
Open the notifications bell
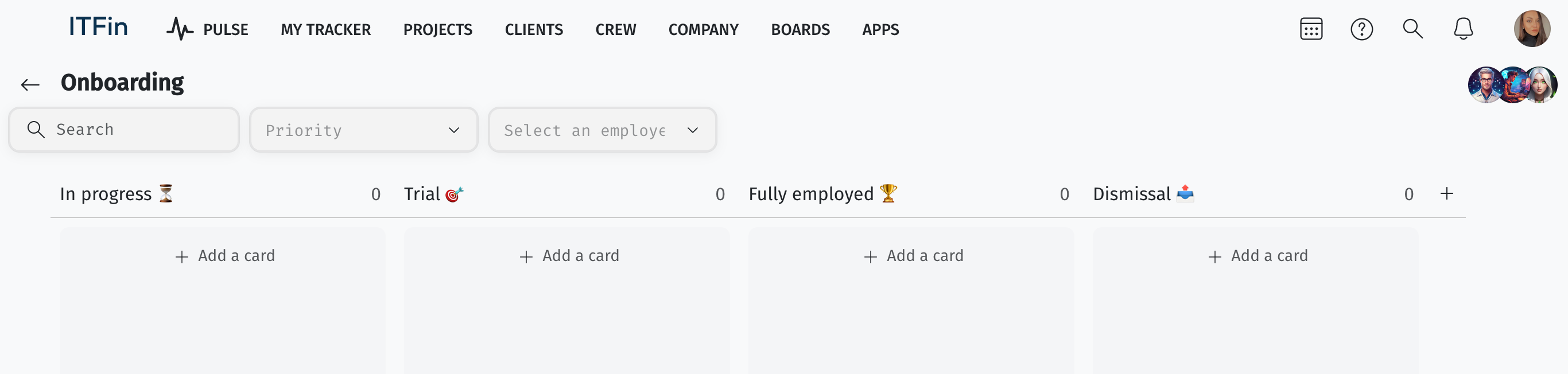(1463, 29)
